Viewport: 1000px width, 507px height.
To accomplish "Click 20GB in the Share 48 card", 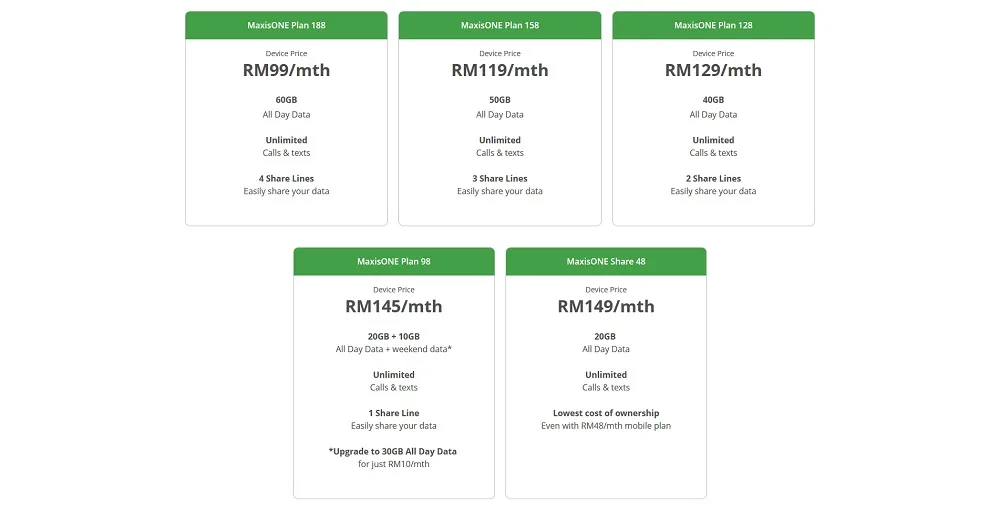I will pyautogui.click(x=605, y=336).
